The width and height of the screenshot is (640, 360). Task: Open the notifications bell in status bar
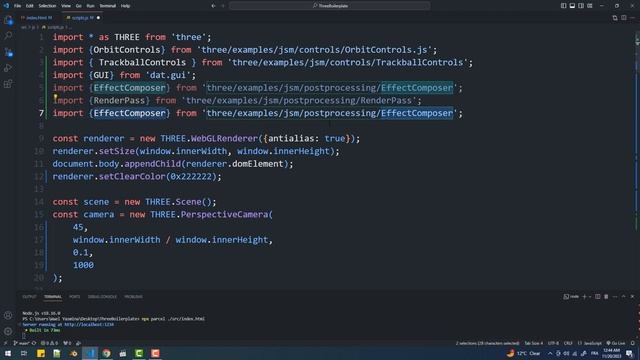[633, 343]
